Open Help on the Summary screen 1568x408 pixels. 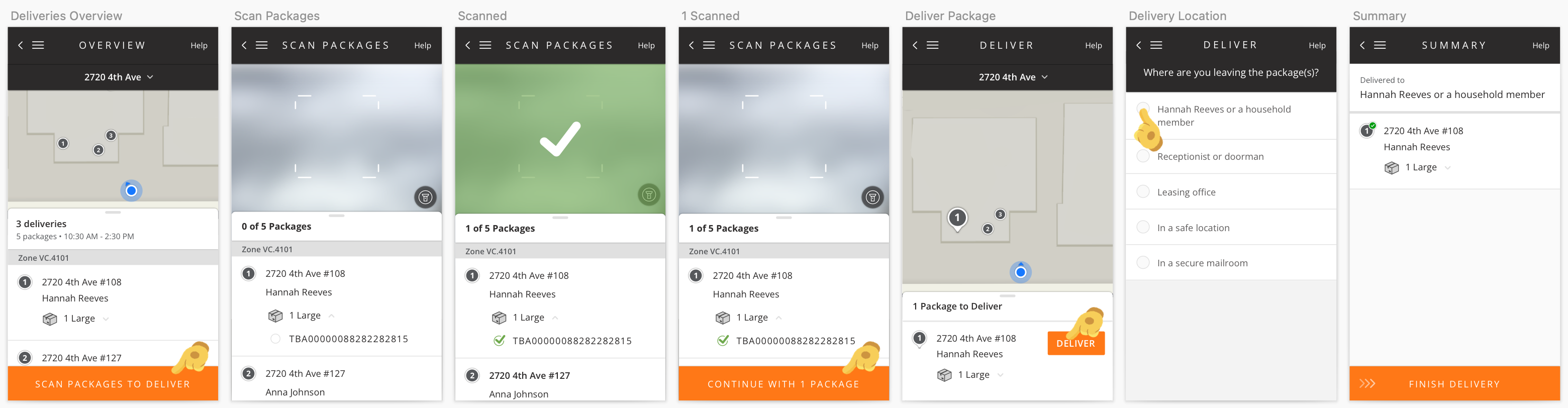click(x=1540, y=46)
